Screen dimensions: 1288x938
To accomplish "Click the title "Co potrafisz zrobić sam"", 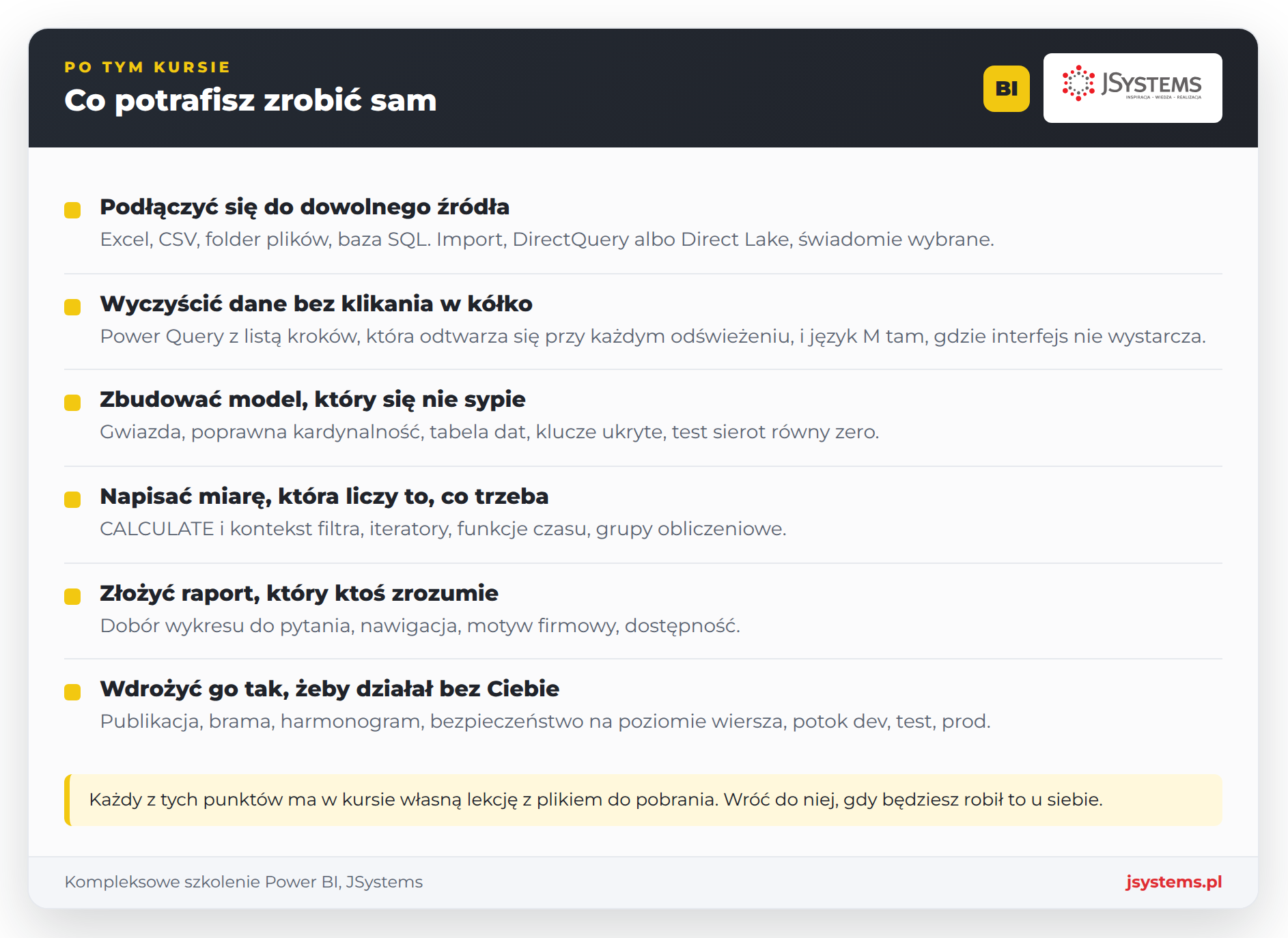I will tap(250, 100).
